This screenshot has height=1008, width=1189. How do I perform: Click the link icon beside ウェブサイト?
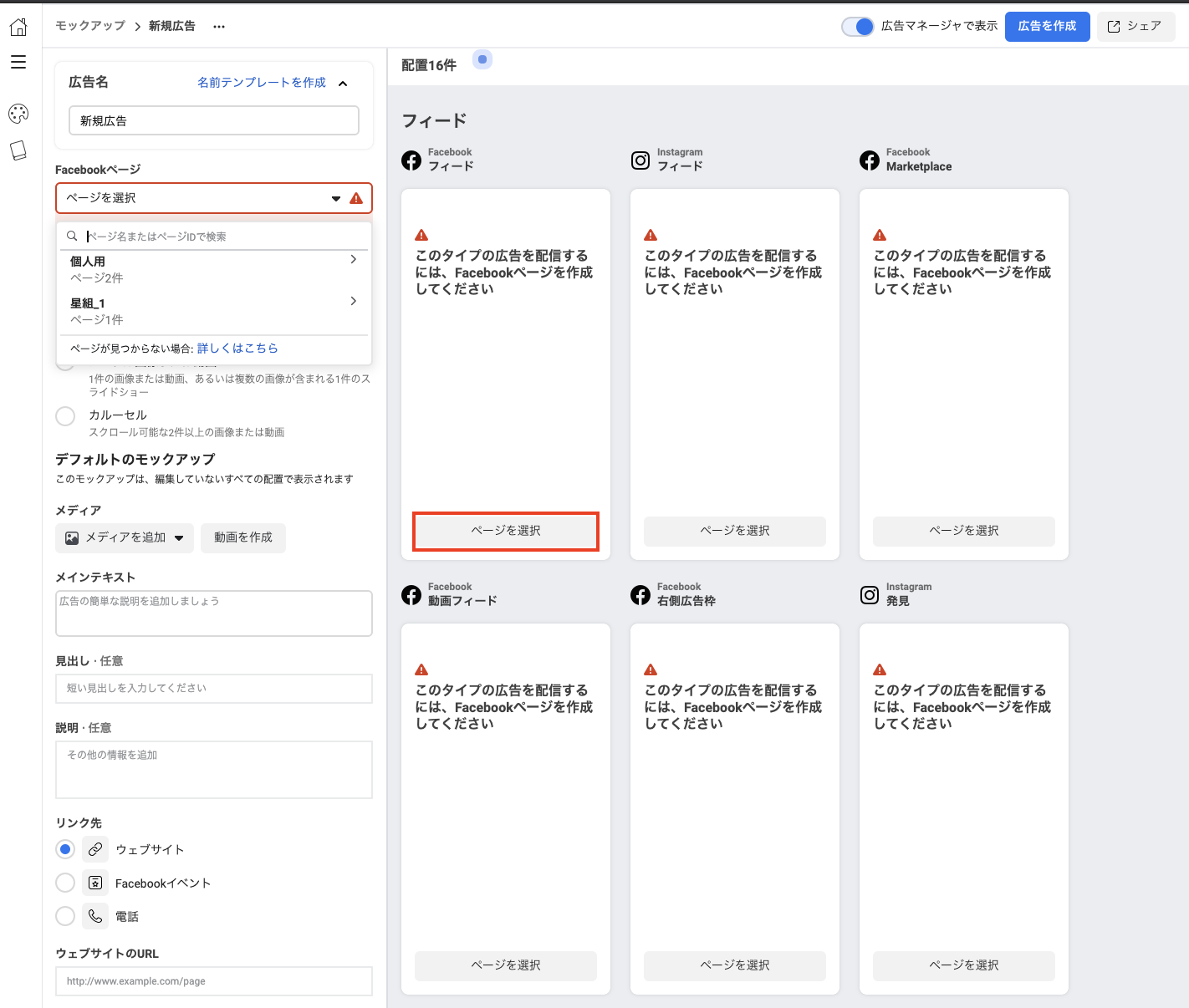(x=95, y=849)
